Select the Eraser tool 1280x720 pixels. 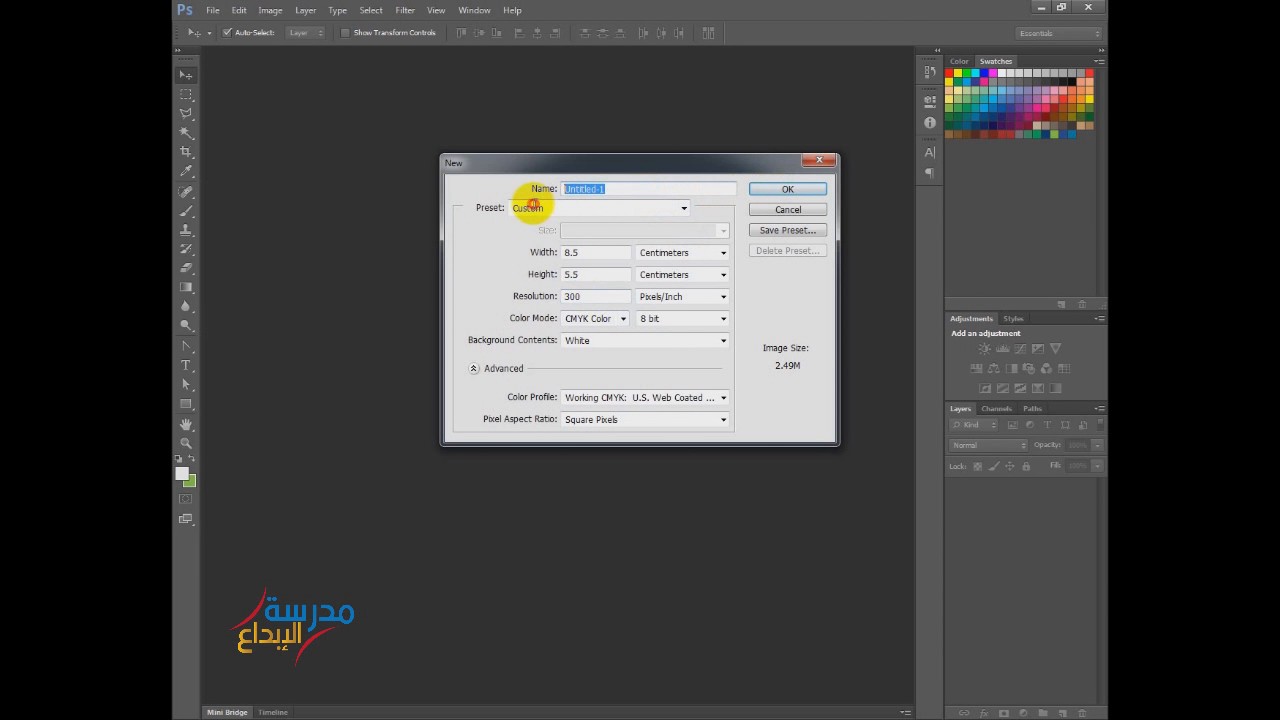[x=186, y=268]
